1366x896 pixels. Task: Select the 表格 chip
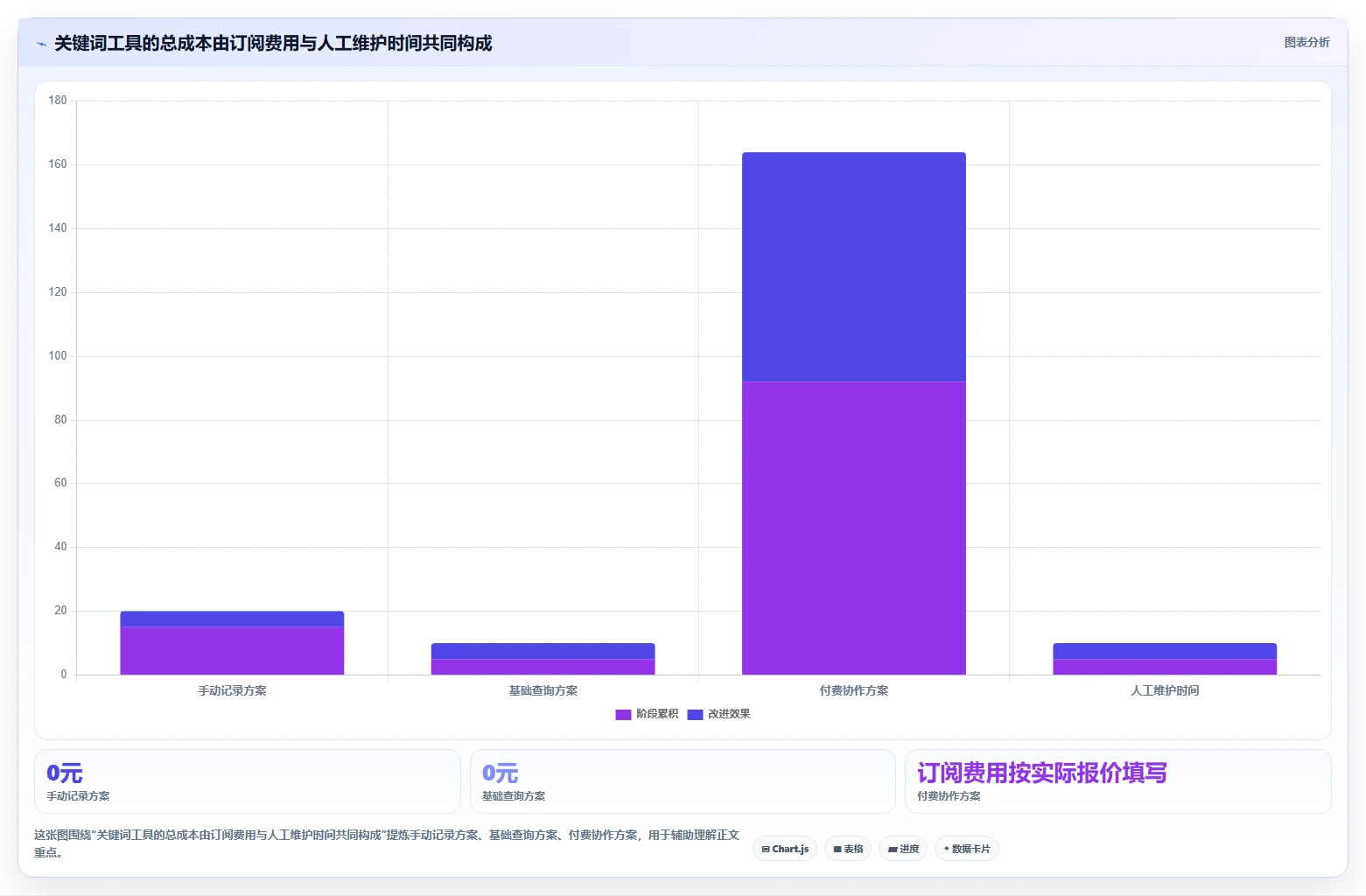[848, 849]
